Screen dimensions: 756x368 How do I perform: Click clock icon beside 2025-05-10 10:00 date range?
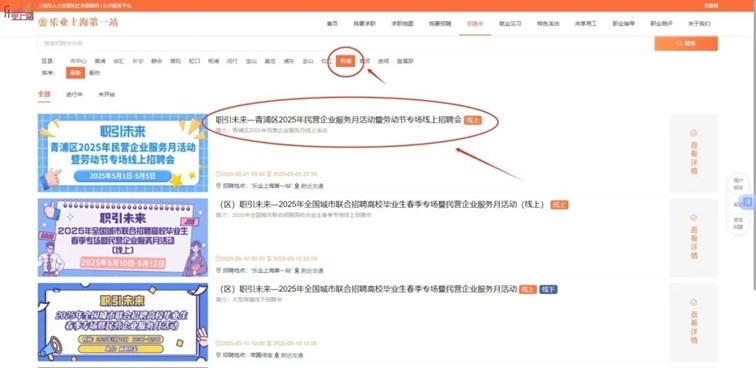point(218,343)
